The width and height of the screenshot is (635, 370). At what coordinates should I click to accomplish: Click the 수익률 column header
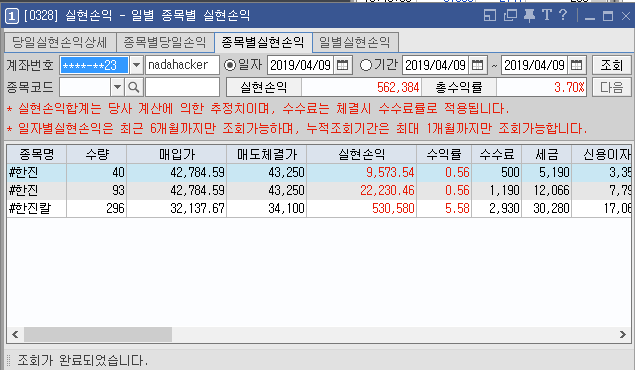(444, 154)
